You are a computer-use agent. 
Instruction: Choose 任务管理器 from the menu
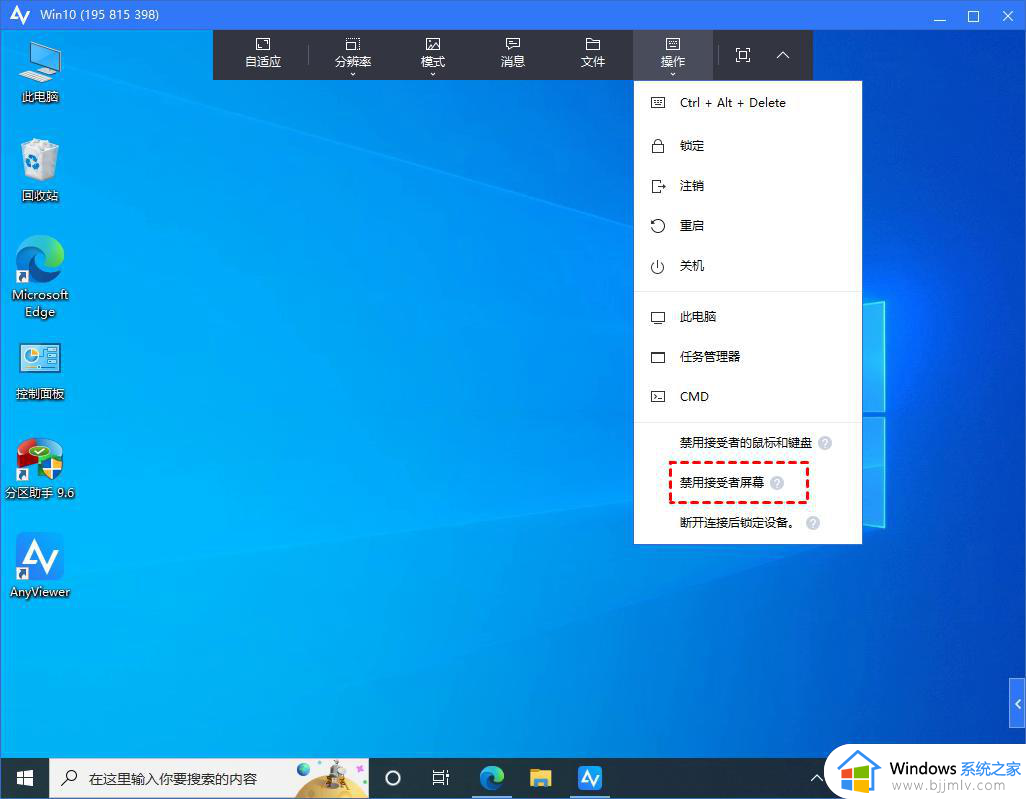710,357
